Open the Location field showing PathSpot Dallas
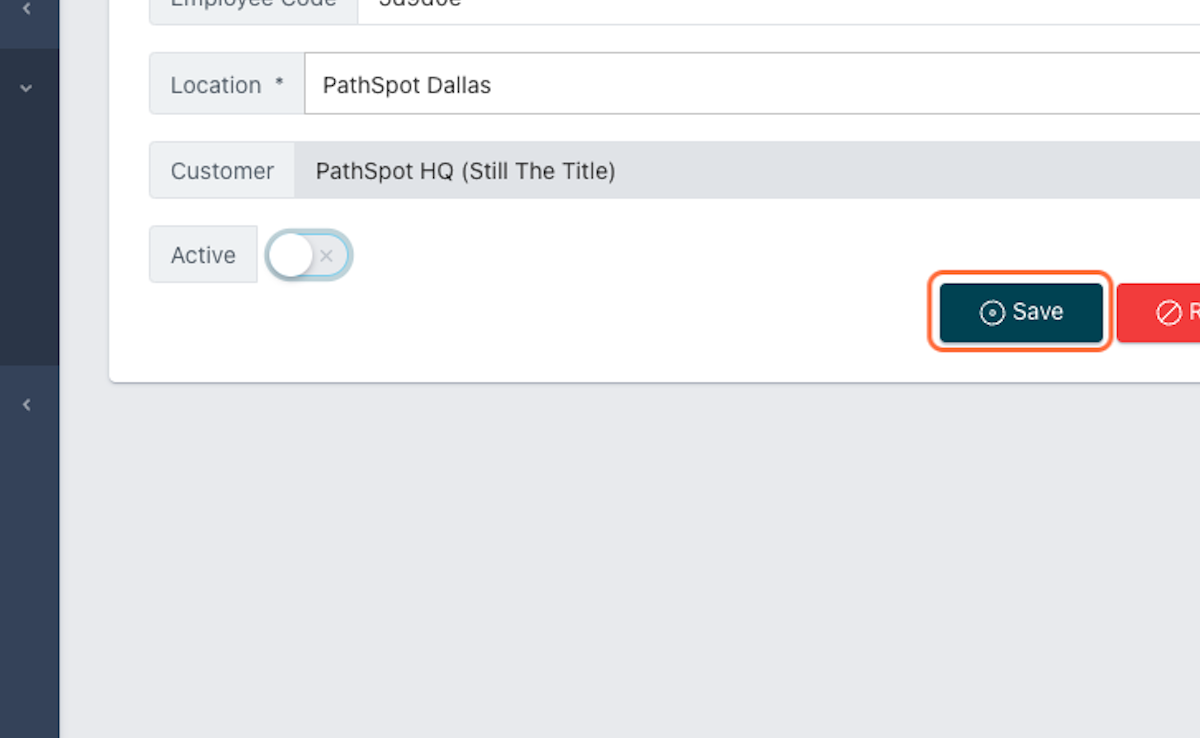This screenshot has height=738, width=1200. click(x=752, y=84)
